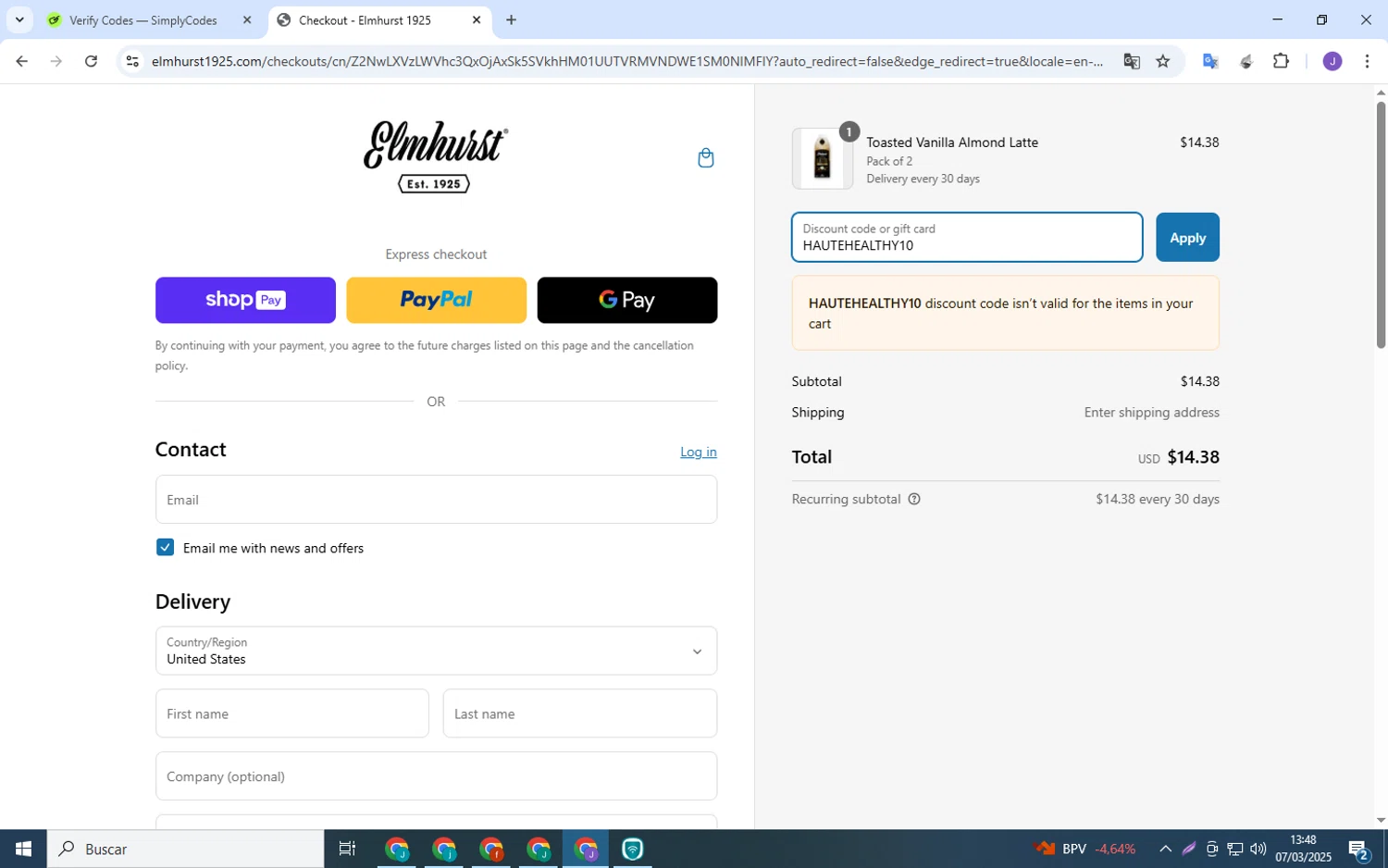Click the Last name field
The height and width of the screenshot is (868, 1388).
(x=580, y=713)
